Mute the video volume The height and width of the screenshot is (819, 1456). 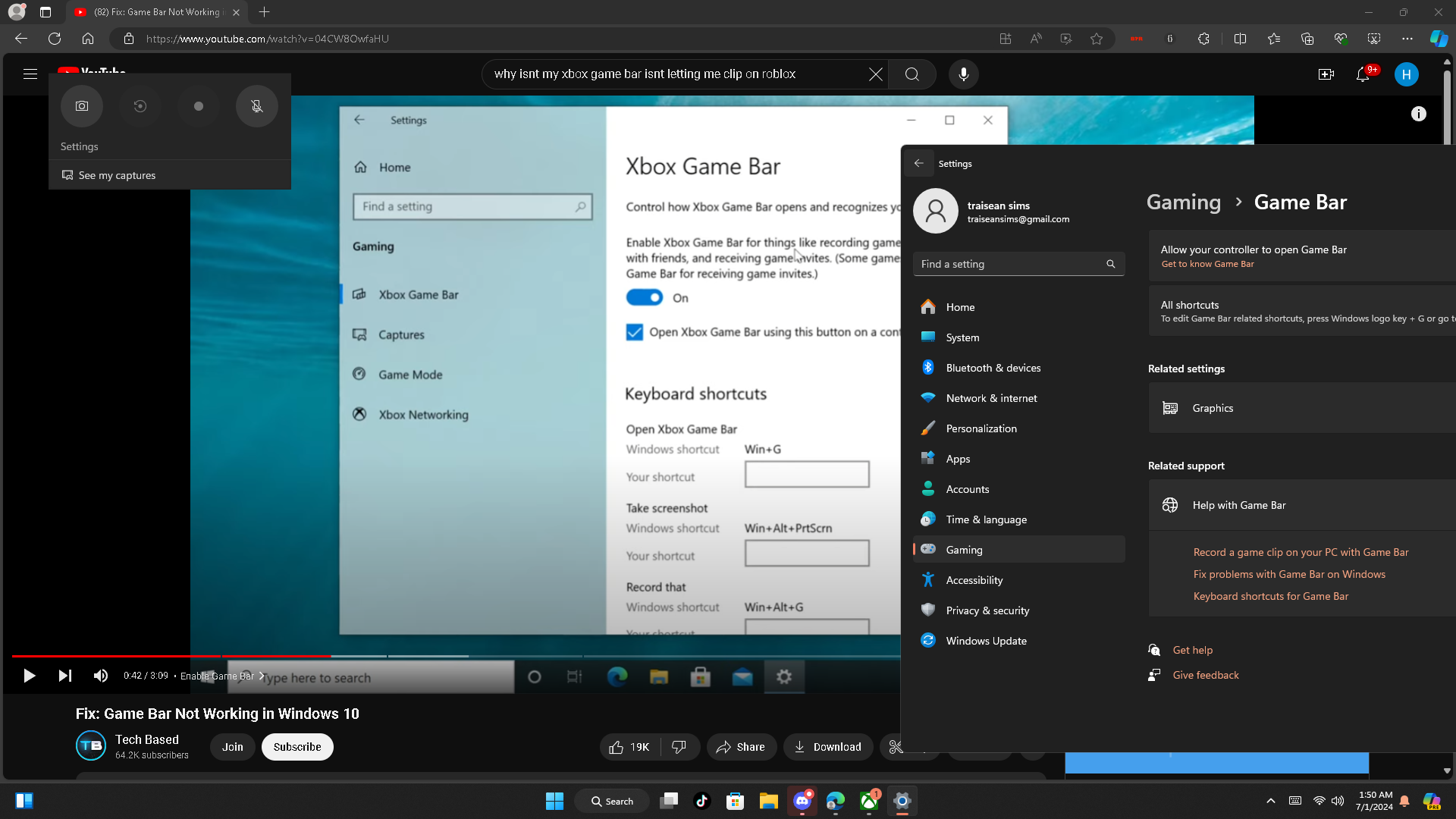[101, 676]
